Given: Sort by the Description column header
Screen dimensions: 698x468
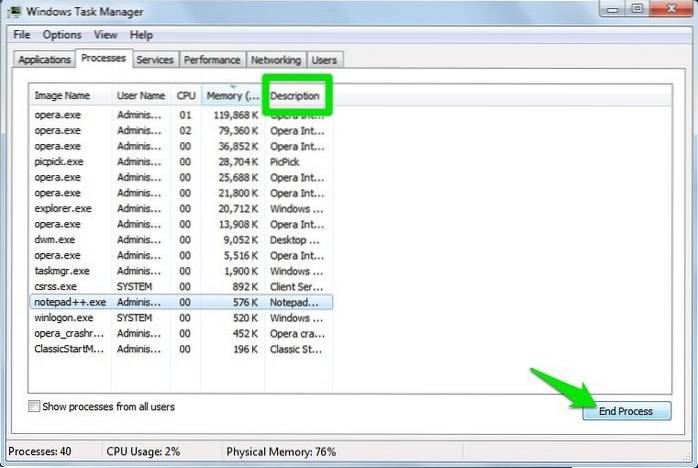Looking at the screenshot, I should pyautogui.click(x=295, y=96).
